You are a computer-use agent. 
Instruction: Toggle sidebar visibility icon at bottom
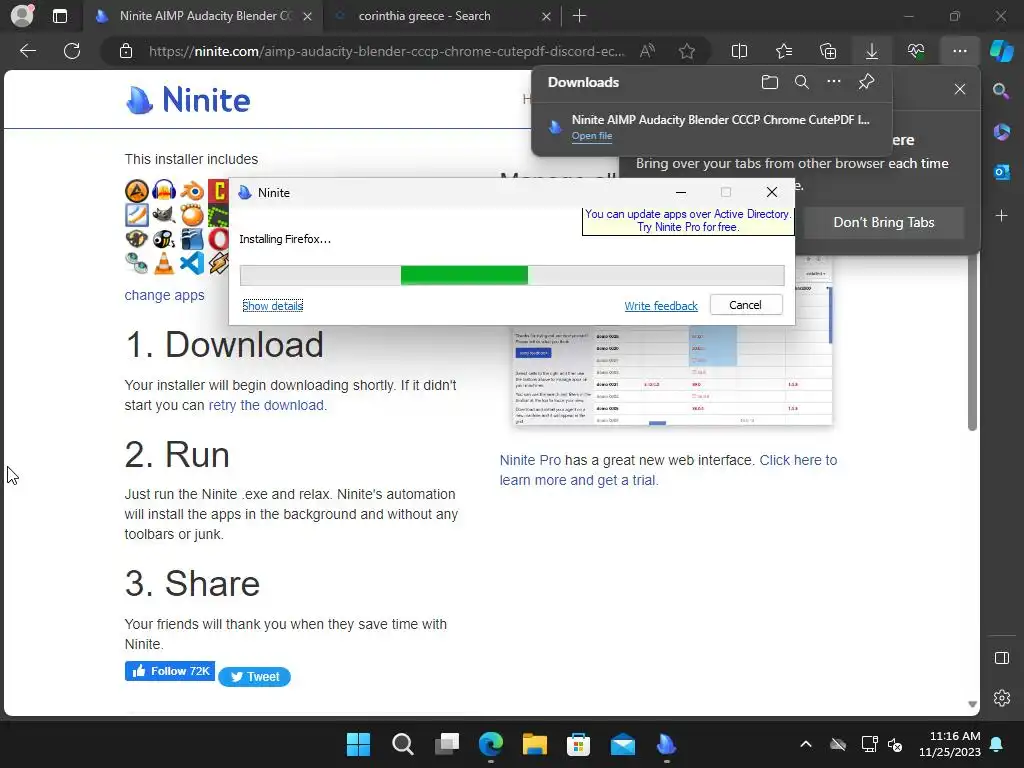[1002, 658]
